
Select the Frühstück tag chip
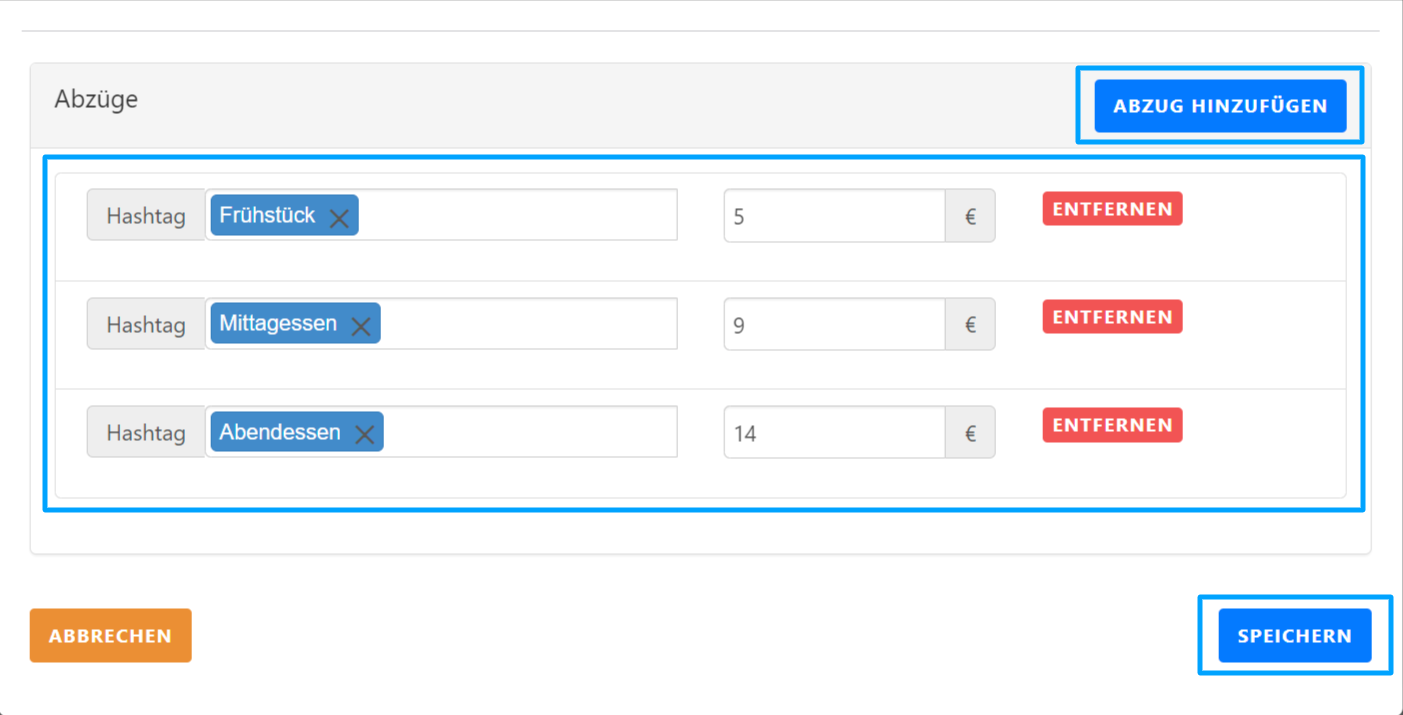click(x=266, y=216)
